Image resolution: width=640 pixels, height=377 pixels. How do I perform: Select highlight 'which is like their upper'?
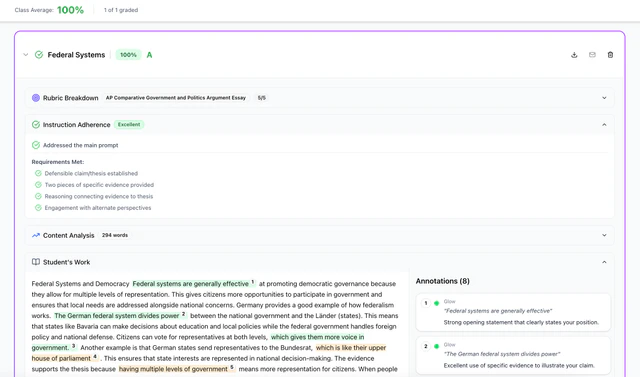coord(351,348)
